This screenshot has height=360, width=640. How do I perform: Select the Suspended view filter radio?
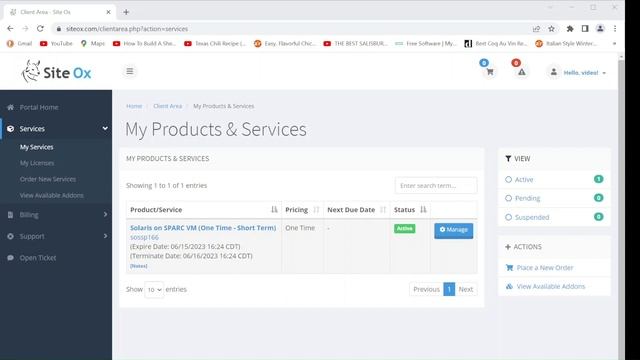pos(508,217)
